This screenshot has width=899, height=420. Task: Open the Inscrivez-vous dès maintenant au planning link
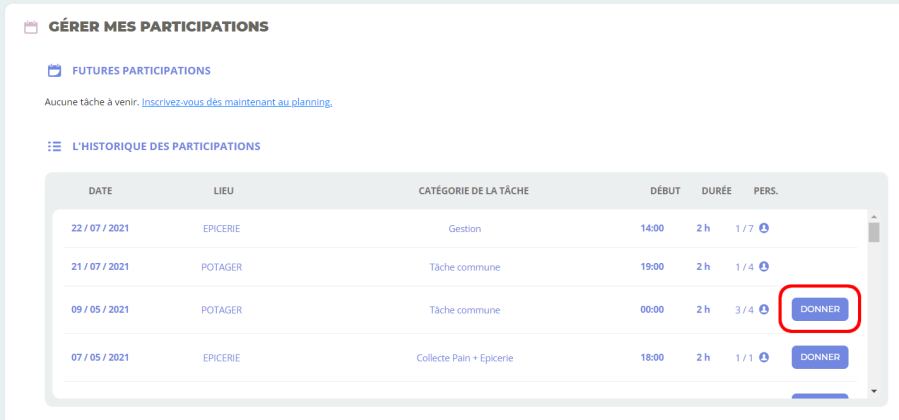236,102
